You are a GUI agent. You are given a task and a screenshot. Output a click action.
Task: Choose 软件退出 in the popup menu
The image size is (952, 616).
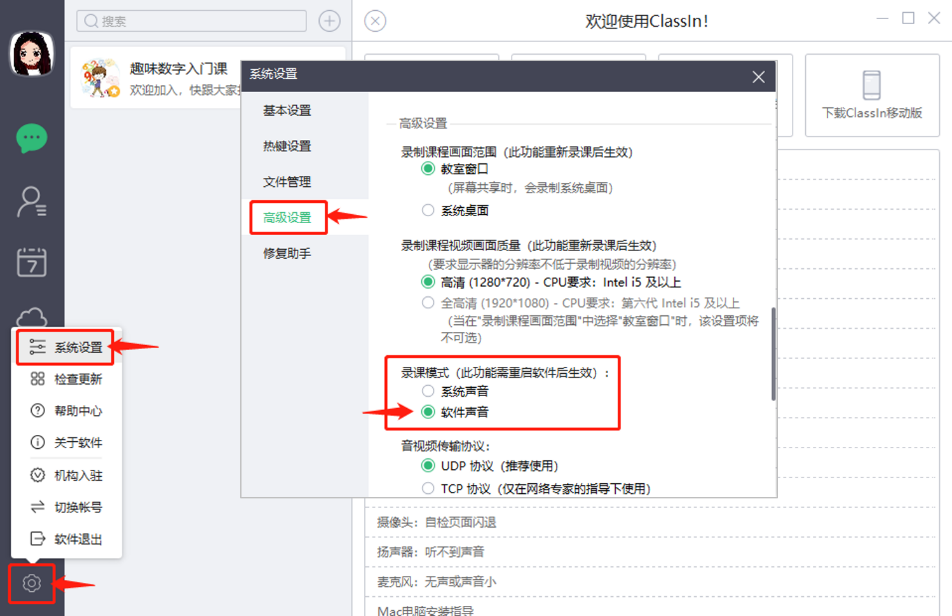(66, 539)
